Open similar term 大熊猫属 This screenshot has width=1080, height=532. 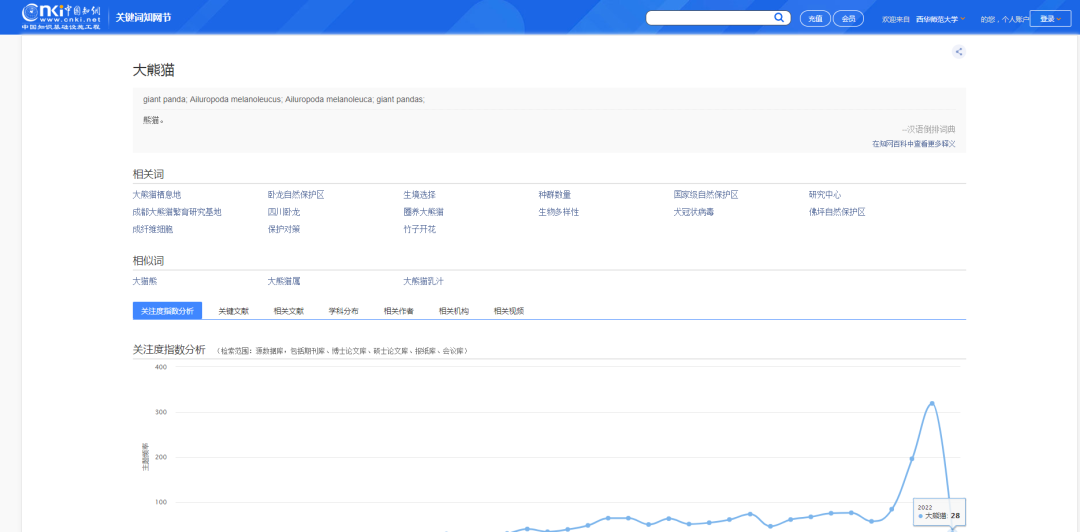point(284,282)
